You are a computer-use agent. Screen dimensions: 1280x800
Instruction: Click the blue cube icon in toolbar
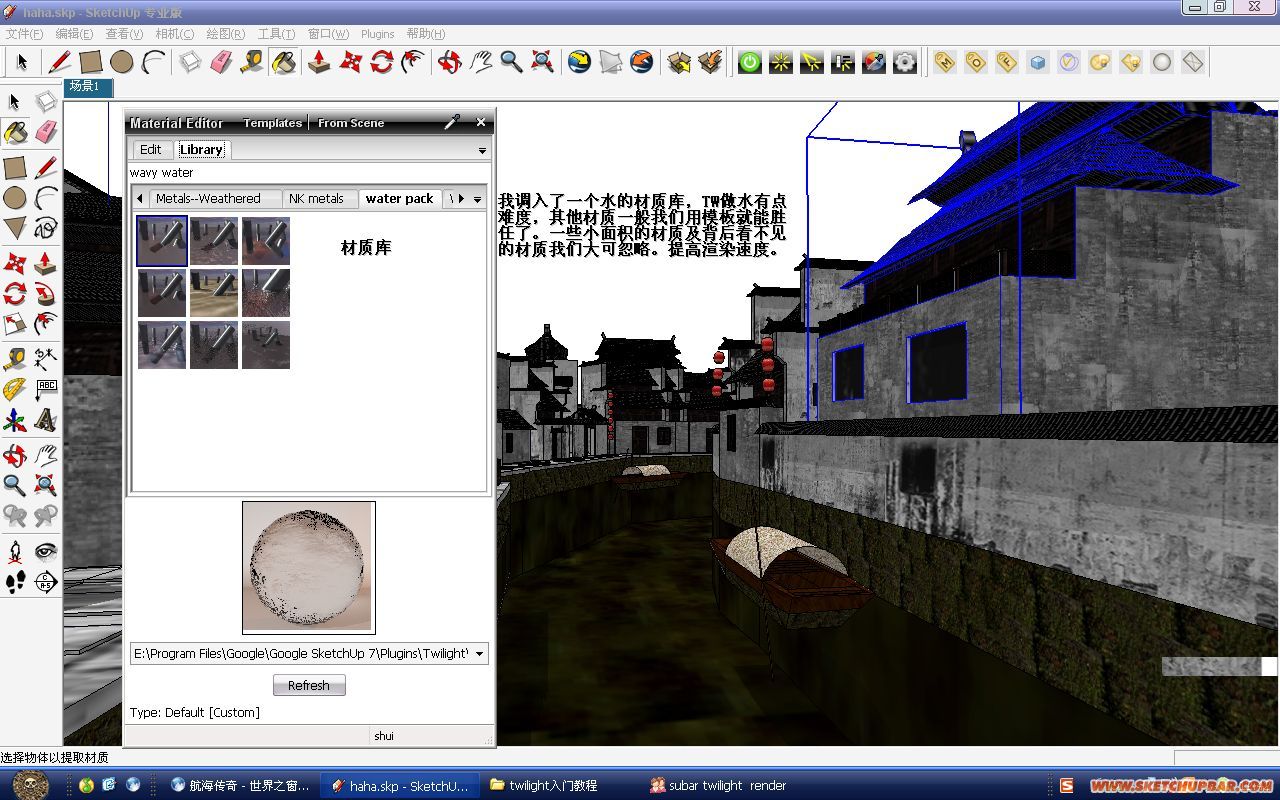1038,62
